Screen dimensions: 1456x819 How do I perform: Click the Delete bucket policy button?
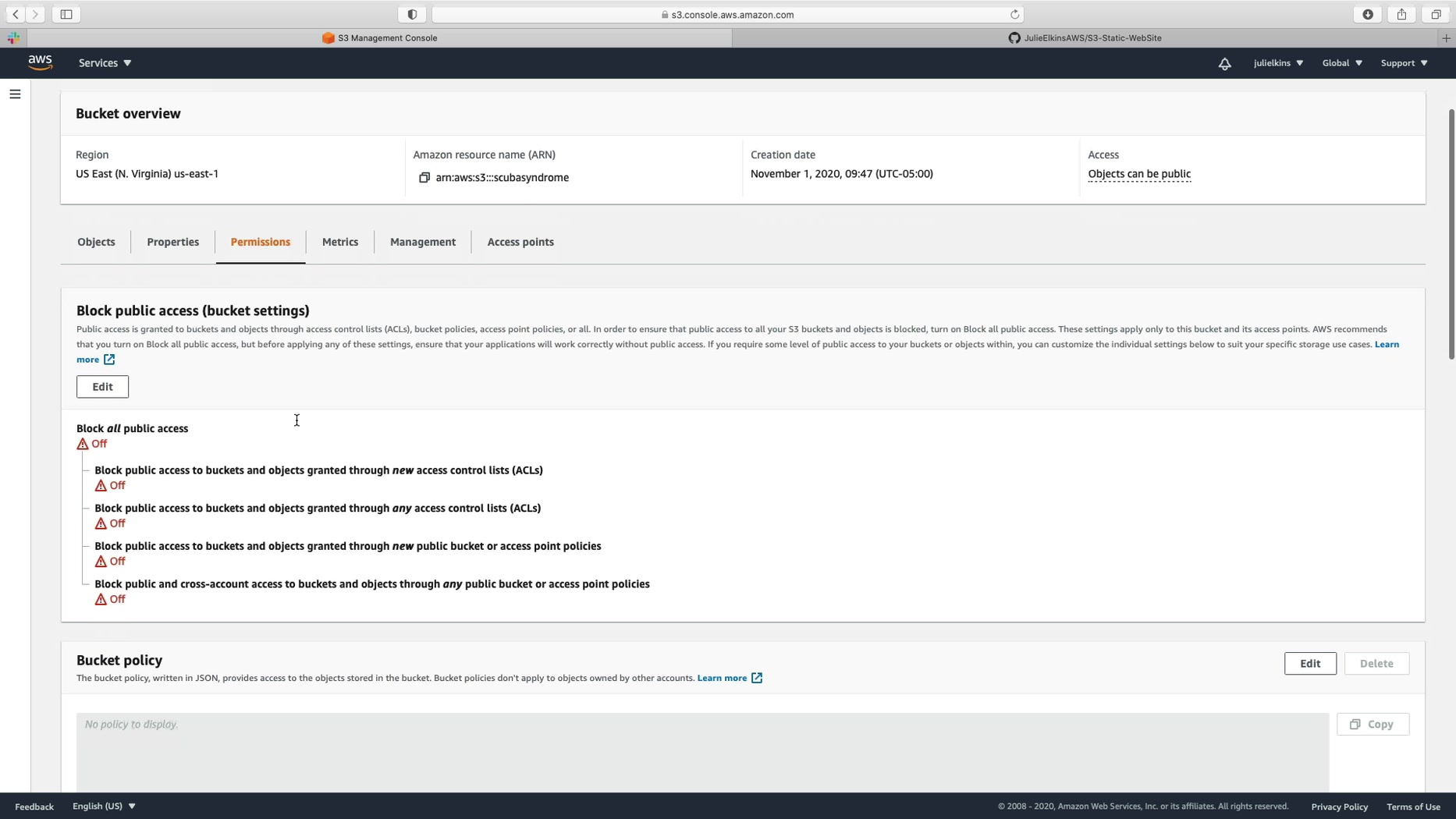(x=1376, y=664)
